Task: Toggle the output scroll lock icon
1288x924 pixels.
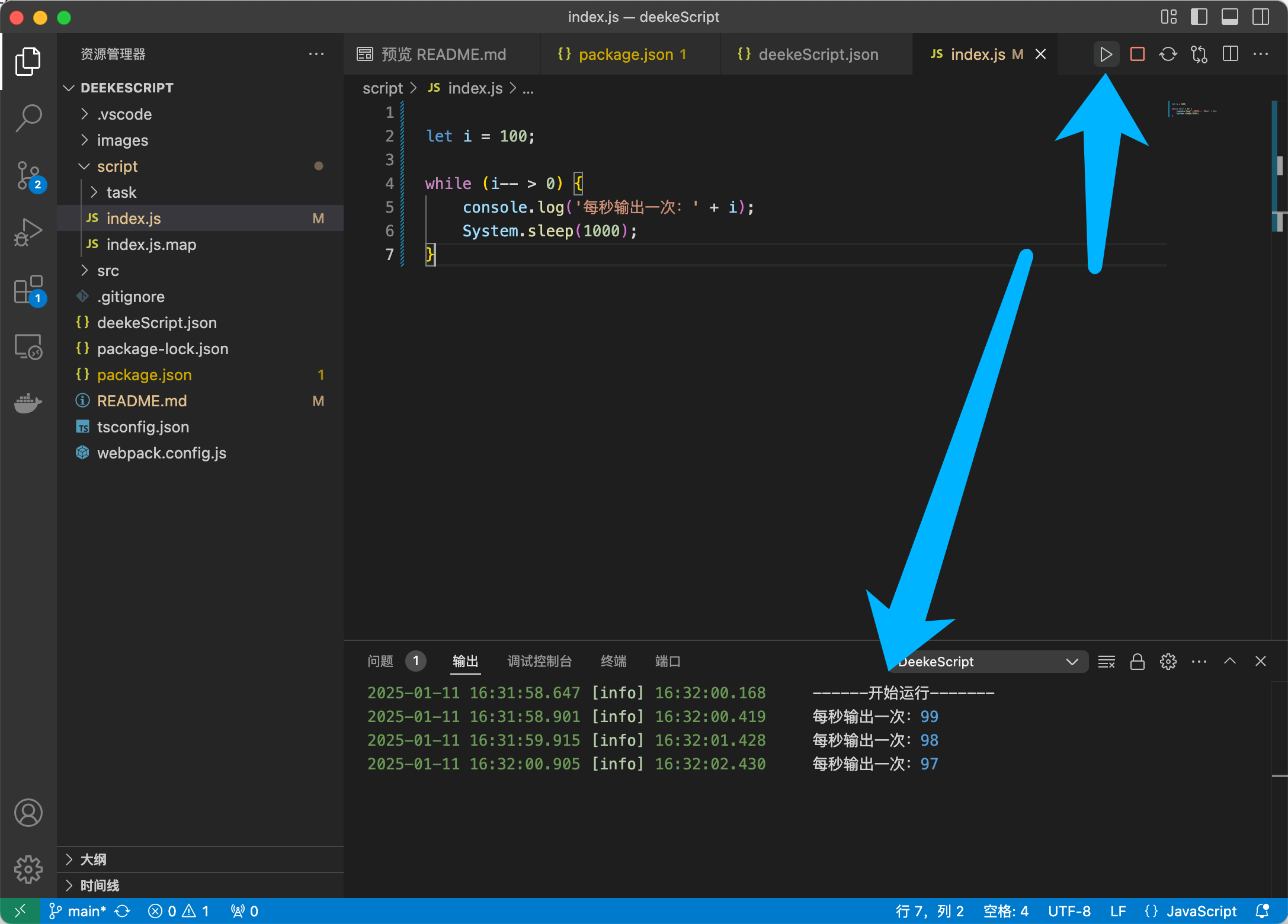Action: (1137, 662)
